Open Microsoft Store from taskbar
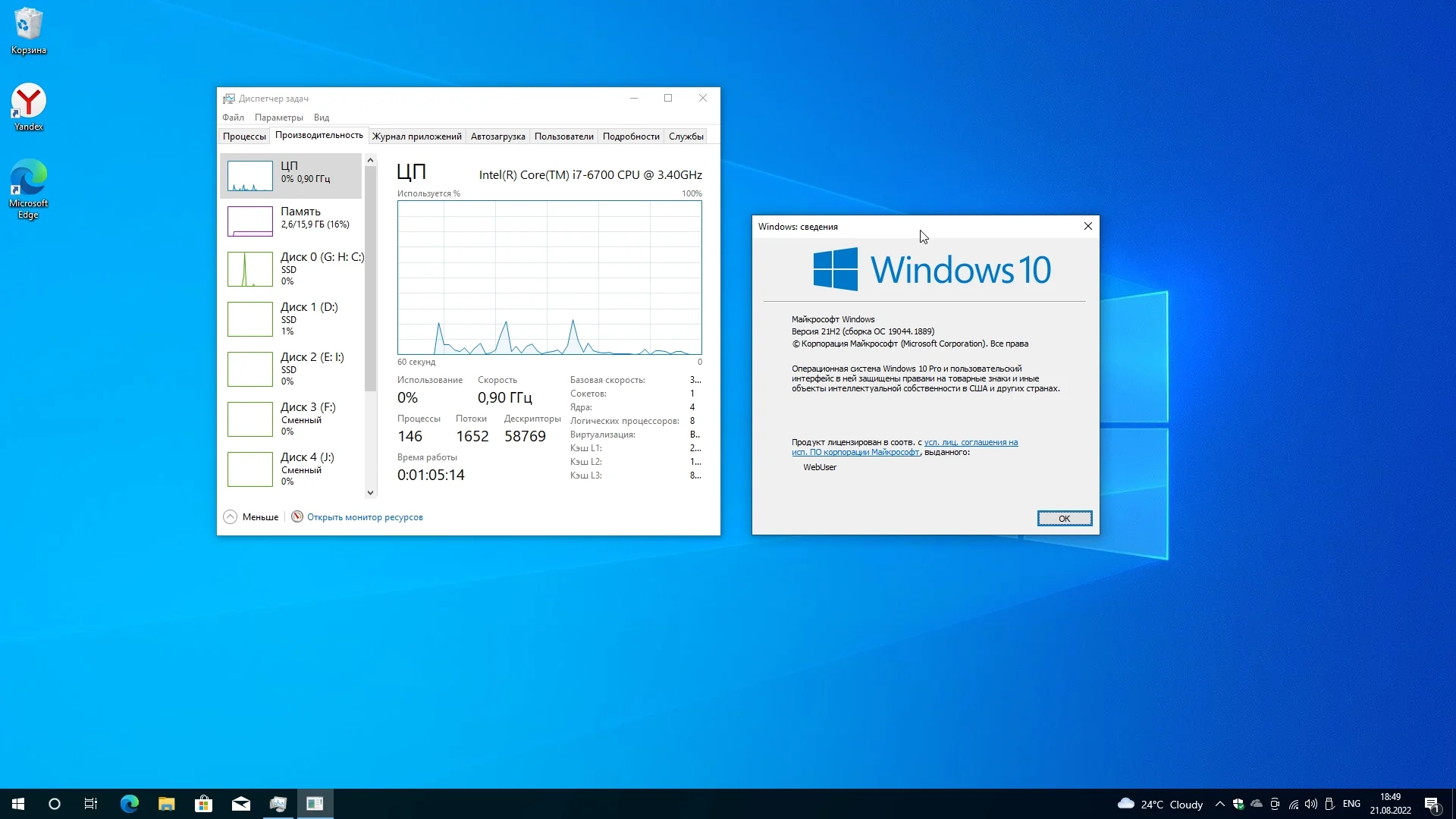This screenshot has width=1456, height=819. (203, 804)
